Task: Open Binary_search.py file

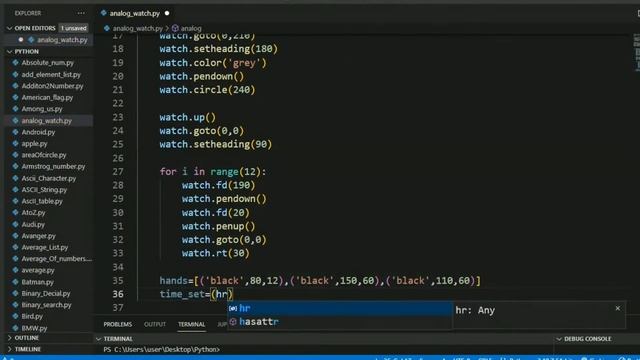Action: click(46, 305)
